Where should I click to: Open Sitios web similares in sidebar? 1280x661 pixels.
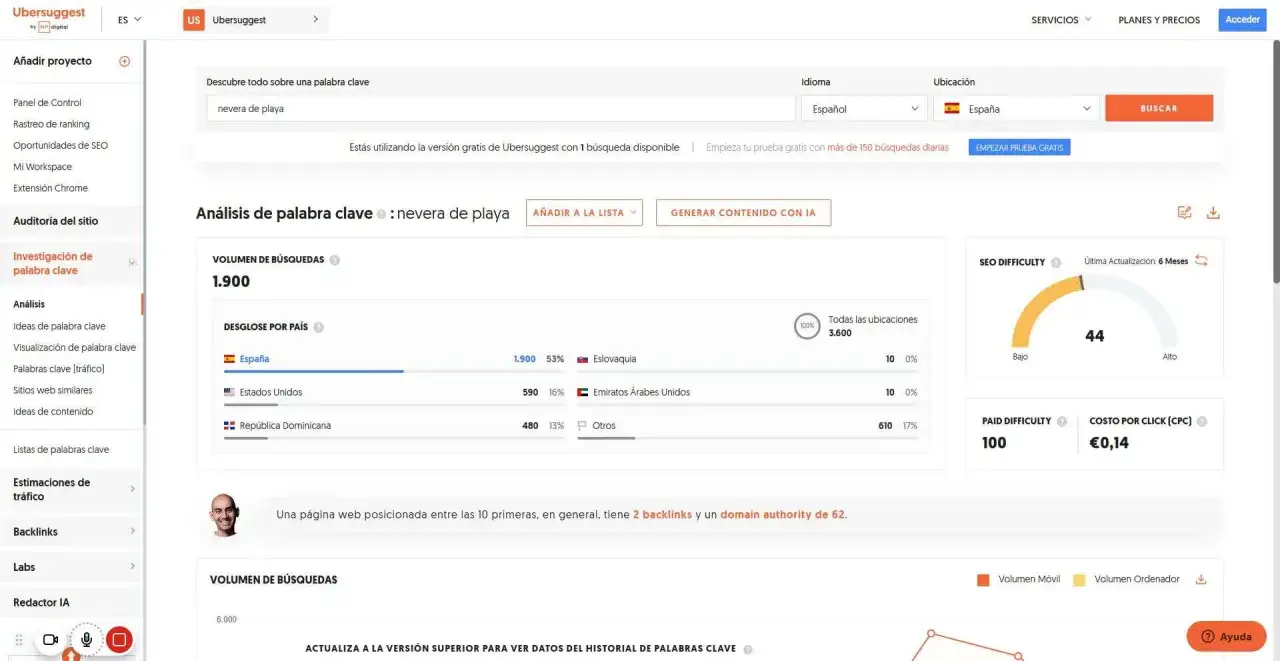pos(53,390)
